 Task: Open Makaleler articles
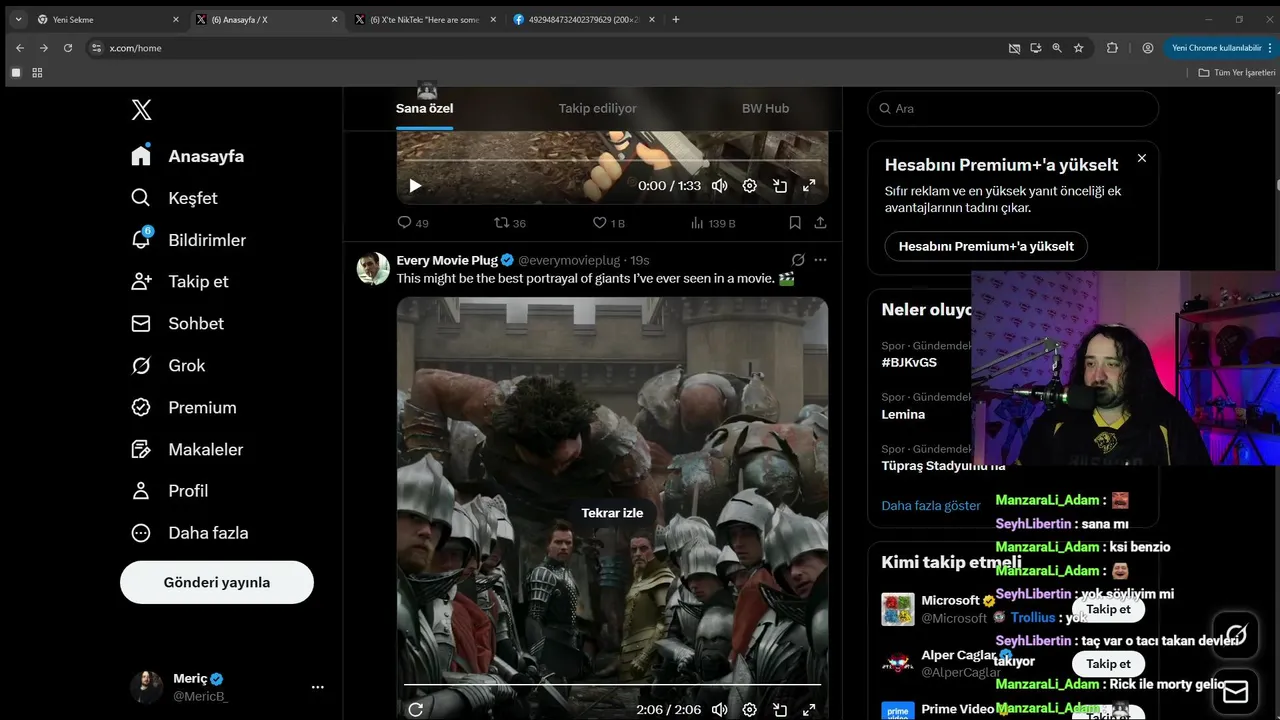[x=187, y=449]
